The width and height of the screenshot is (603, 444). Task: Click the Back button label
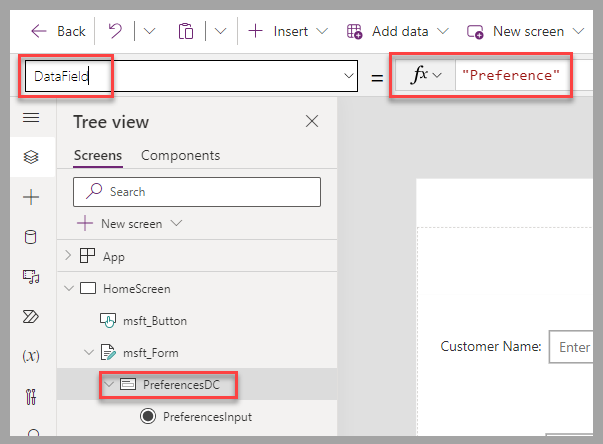coord(71,31)
